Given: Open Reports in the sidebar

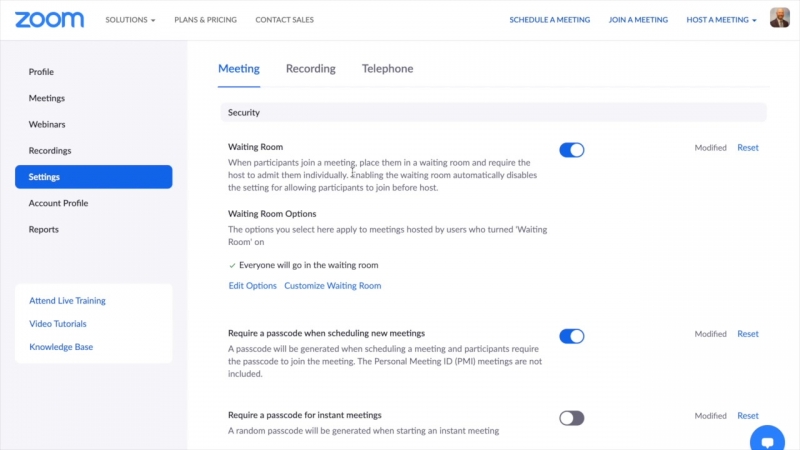Looking at the screenshot, I should [43, 229].
